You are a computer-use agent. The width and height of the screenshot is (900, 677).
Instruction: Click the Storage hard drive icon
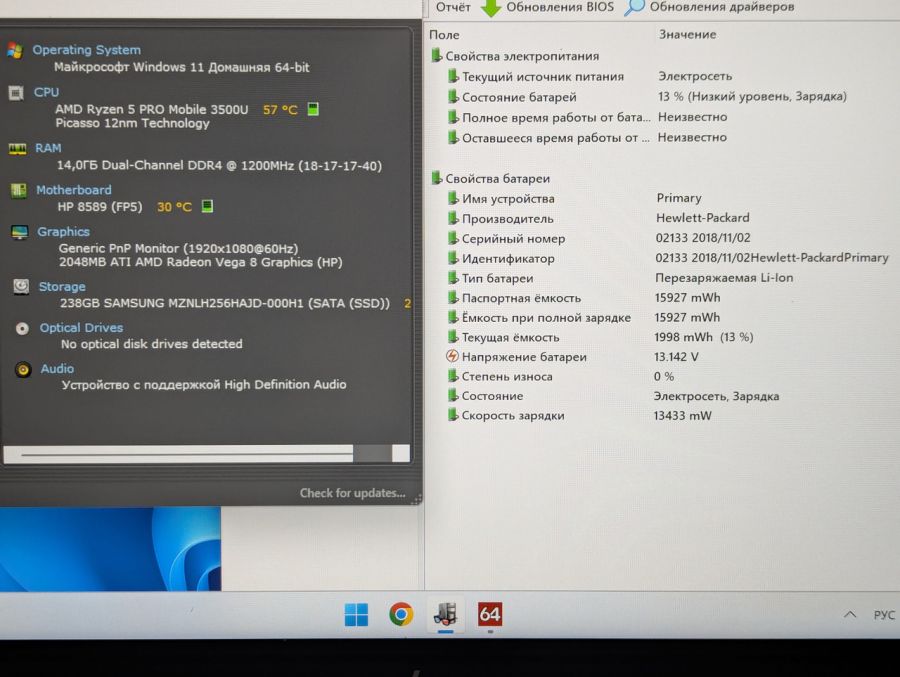pos(21,286)
